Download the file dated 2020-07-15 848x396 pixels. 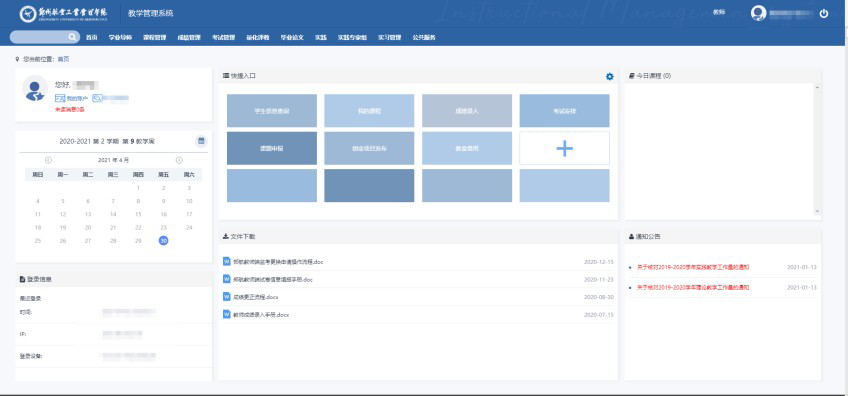point(261,315)
